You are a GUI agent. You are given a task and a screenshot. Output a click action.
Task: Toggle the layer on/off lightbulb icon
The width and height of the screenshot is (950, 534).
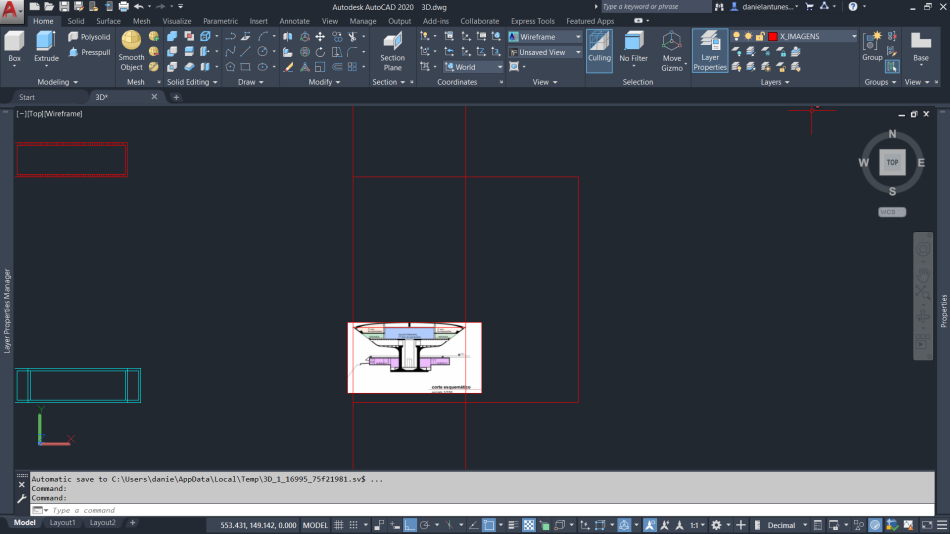tap(736, 36)
